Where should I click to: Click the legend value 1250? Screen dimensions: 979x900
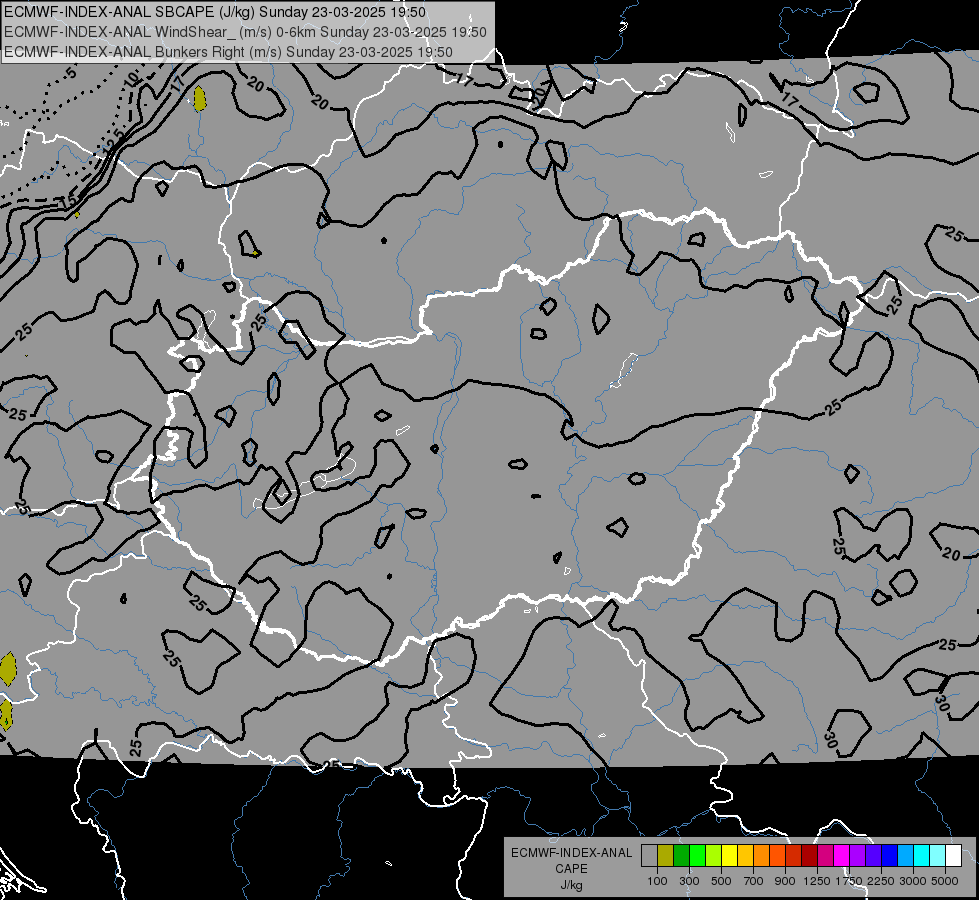click(817, 881)
